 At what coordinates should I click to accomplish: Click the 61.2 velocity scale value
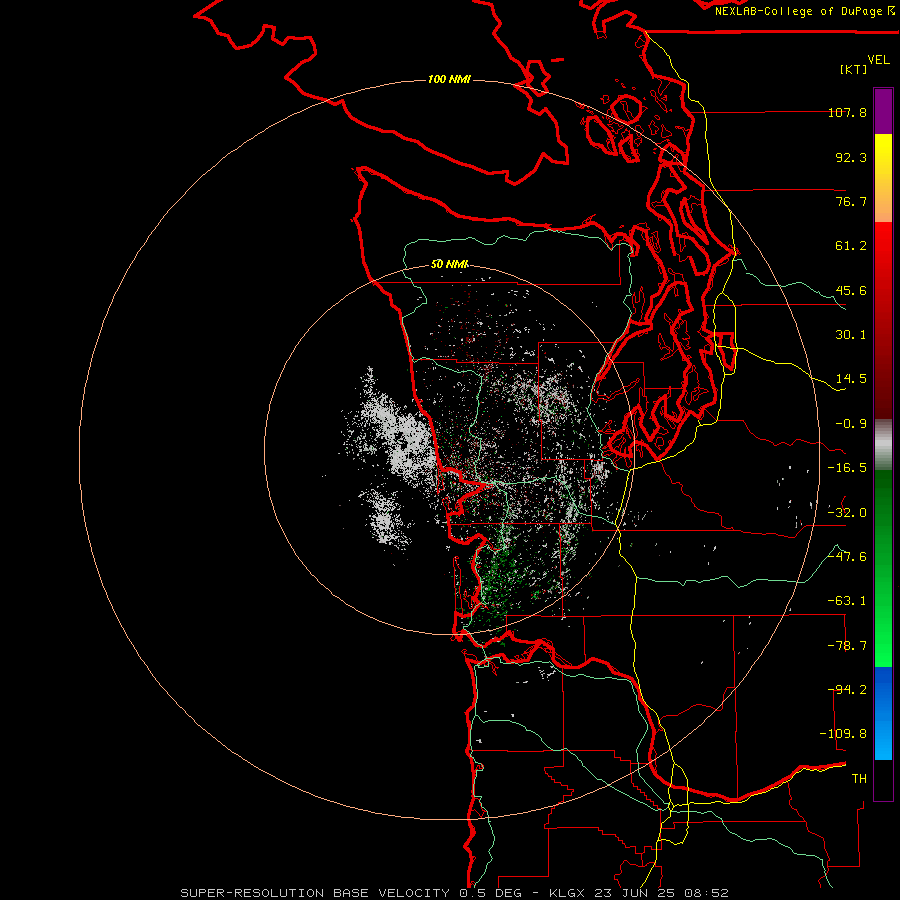[x=851, y=246]
